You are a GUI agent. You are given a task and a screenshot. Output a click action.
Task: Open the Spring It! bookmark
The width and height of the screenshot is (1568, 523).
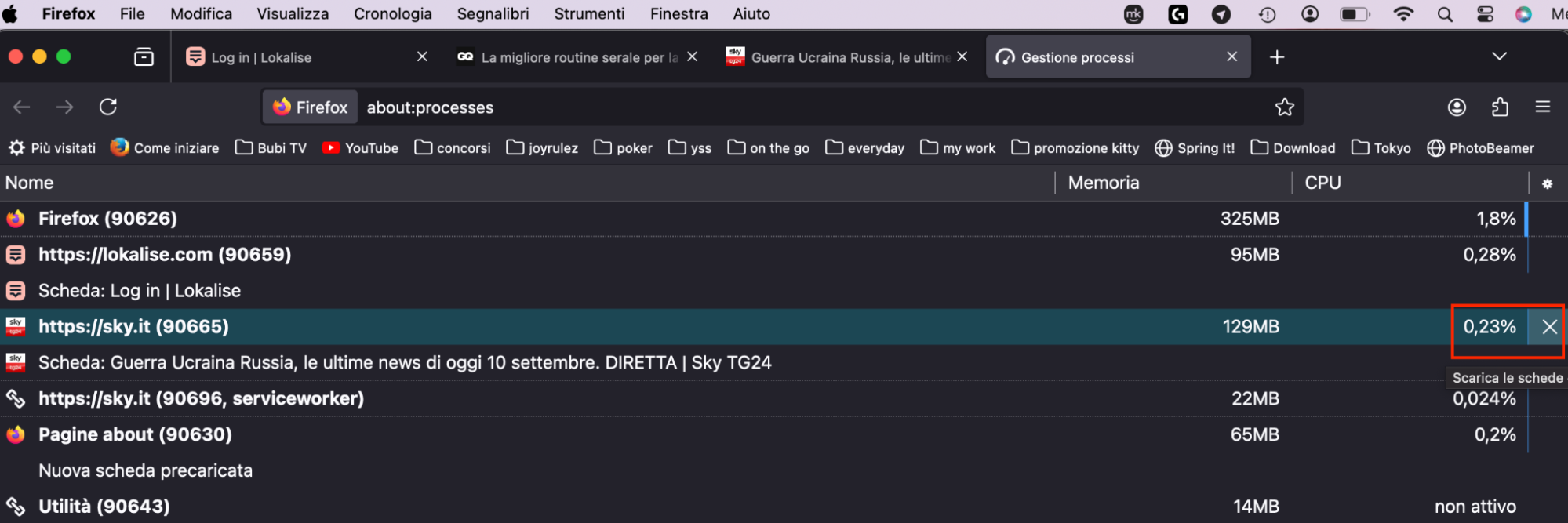pyautogui.click(x=1195, y=147)
